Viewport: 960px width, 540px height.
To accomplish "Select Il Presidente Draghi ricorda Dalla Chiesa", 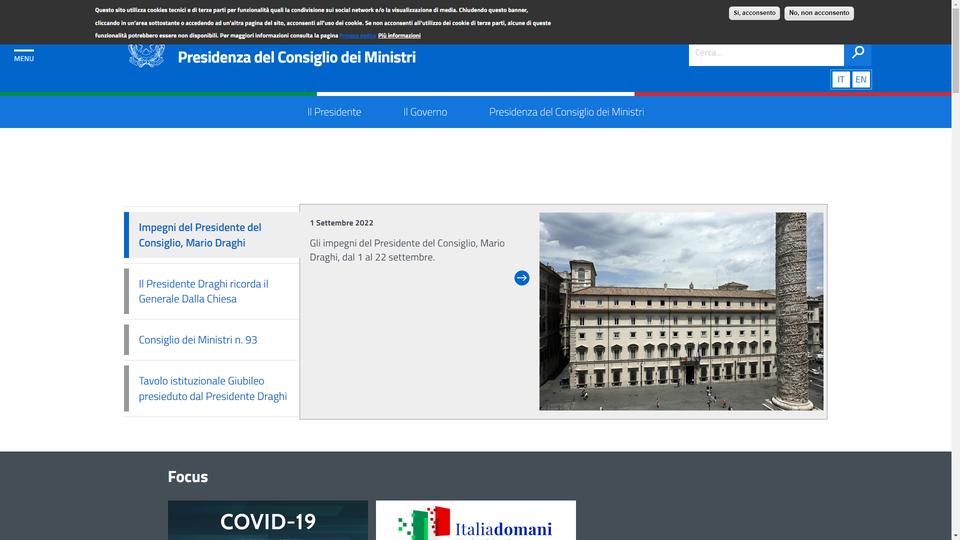I will click(212, 291).
